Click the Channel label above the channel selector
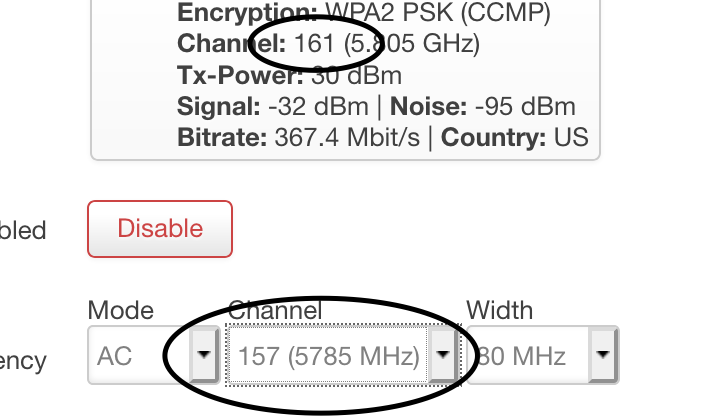724x420 pixels. tap(275, 310)
